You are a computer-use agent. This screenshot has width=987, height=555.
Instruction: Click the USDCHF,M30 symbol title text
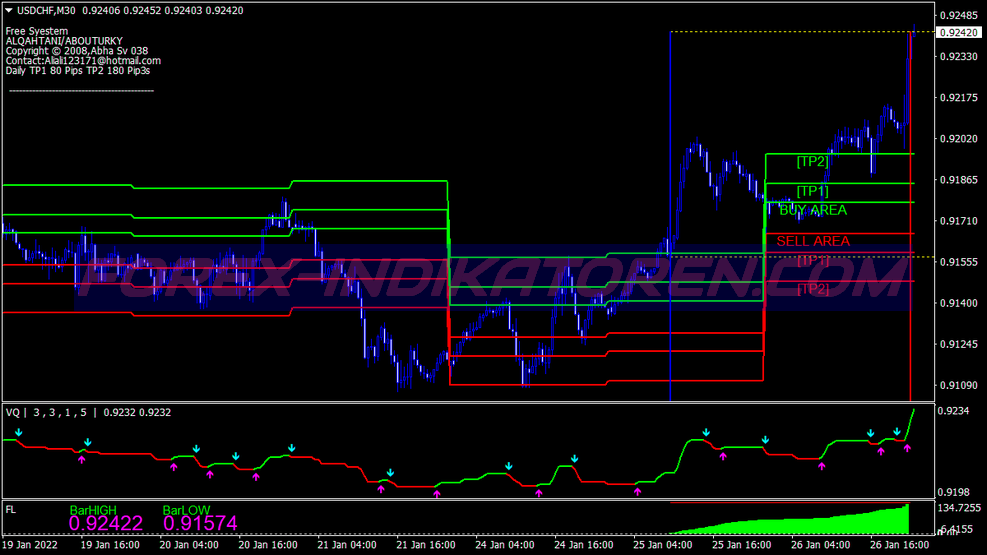(46, 10)
